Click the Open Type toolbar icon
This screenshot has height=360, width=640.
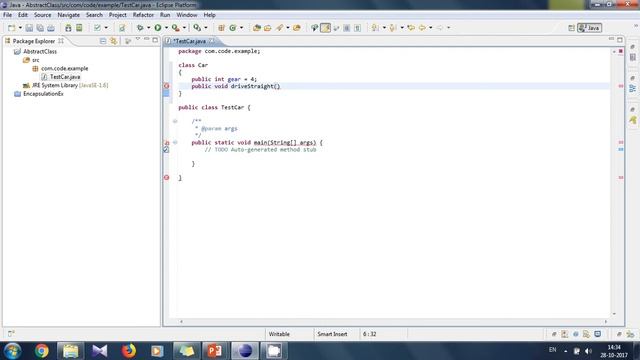tap(257, 28)
